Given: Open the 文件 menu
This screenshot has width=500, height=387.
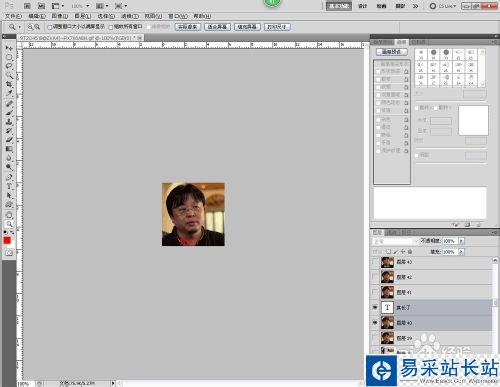Looking at the screenshot, I should click(13, 16).
